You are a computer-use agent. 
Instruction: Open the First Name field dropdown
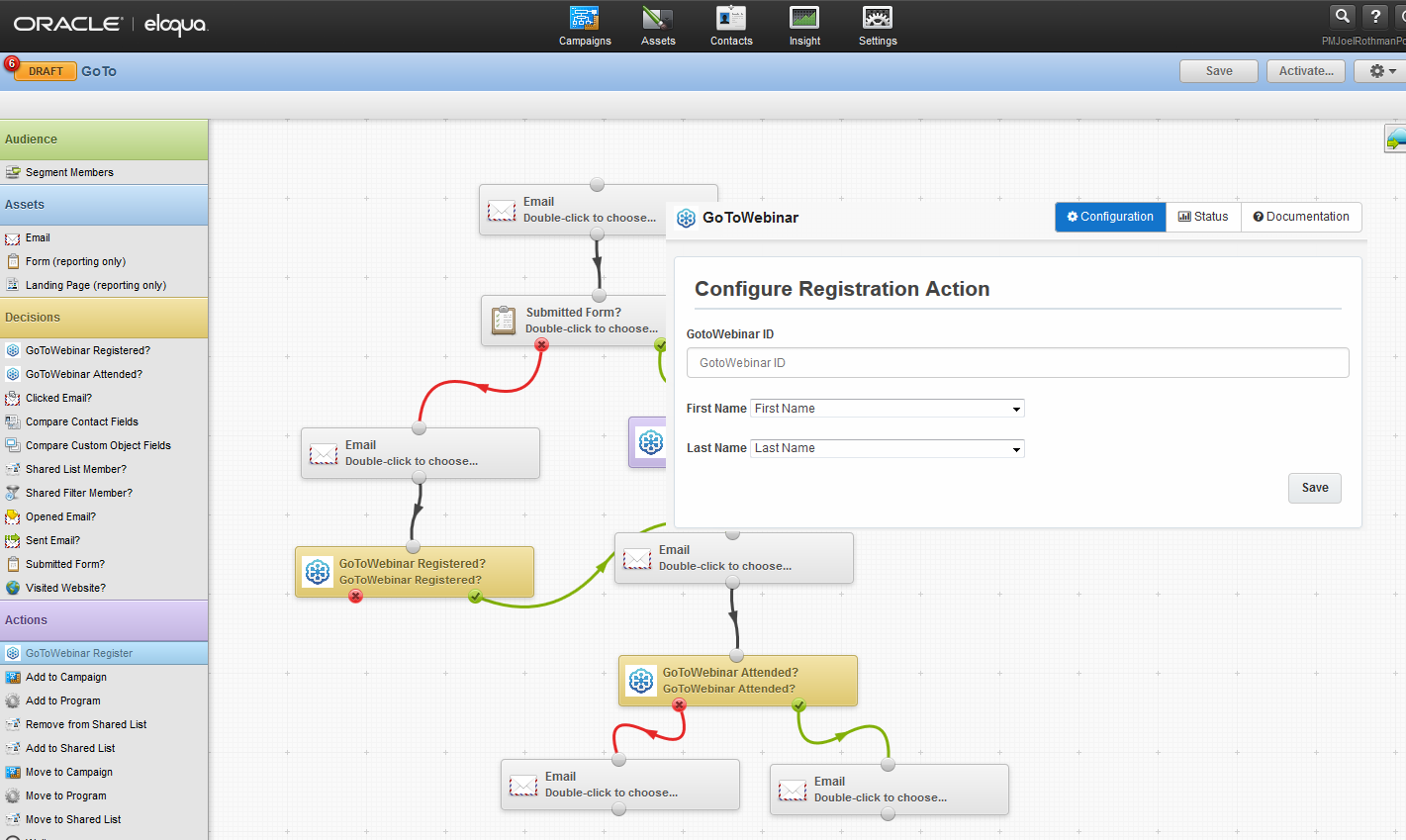(1015, 408)
